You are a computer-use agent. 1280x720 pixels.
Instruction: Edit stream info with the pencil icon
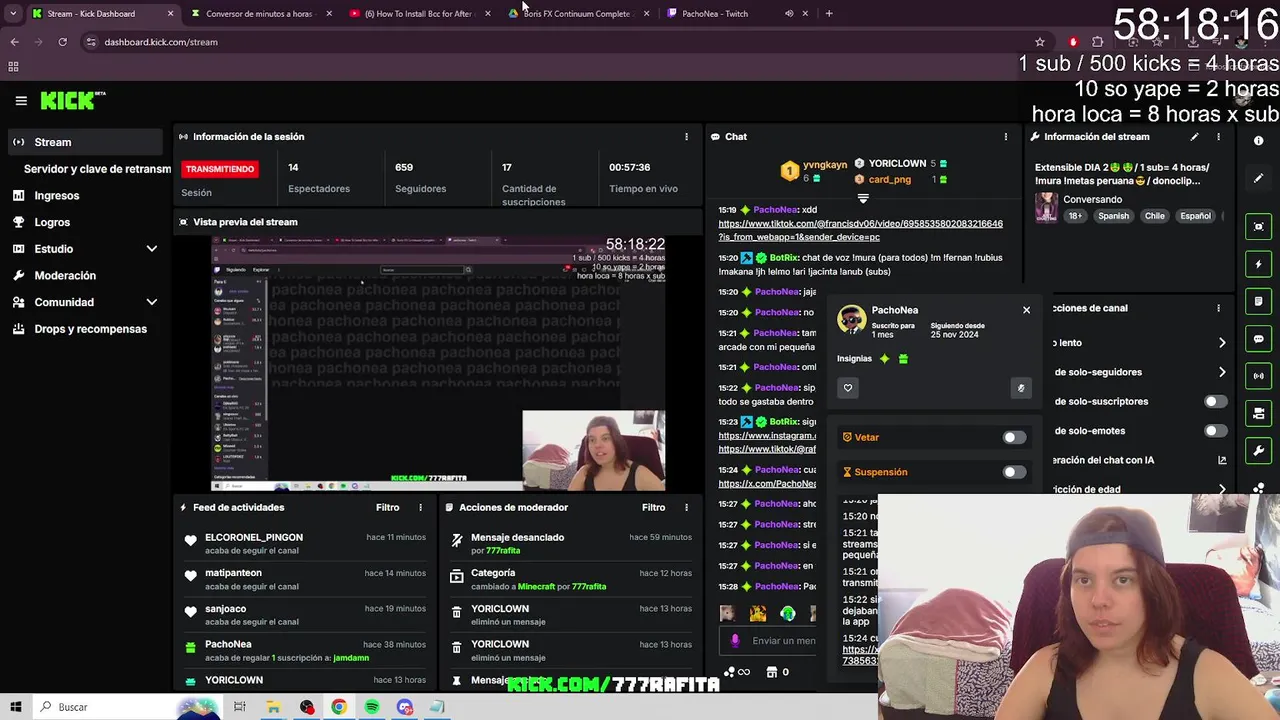pos(1194,137)
